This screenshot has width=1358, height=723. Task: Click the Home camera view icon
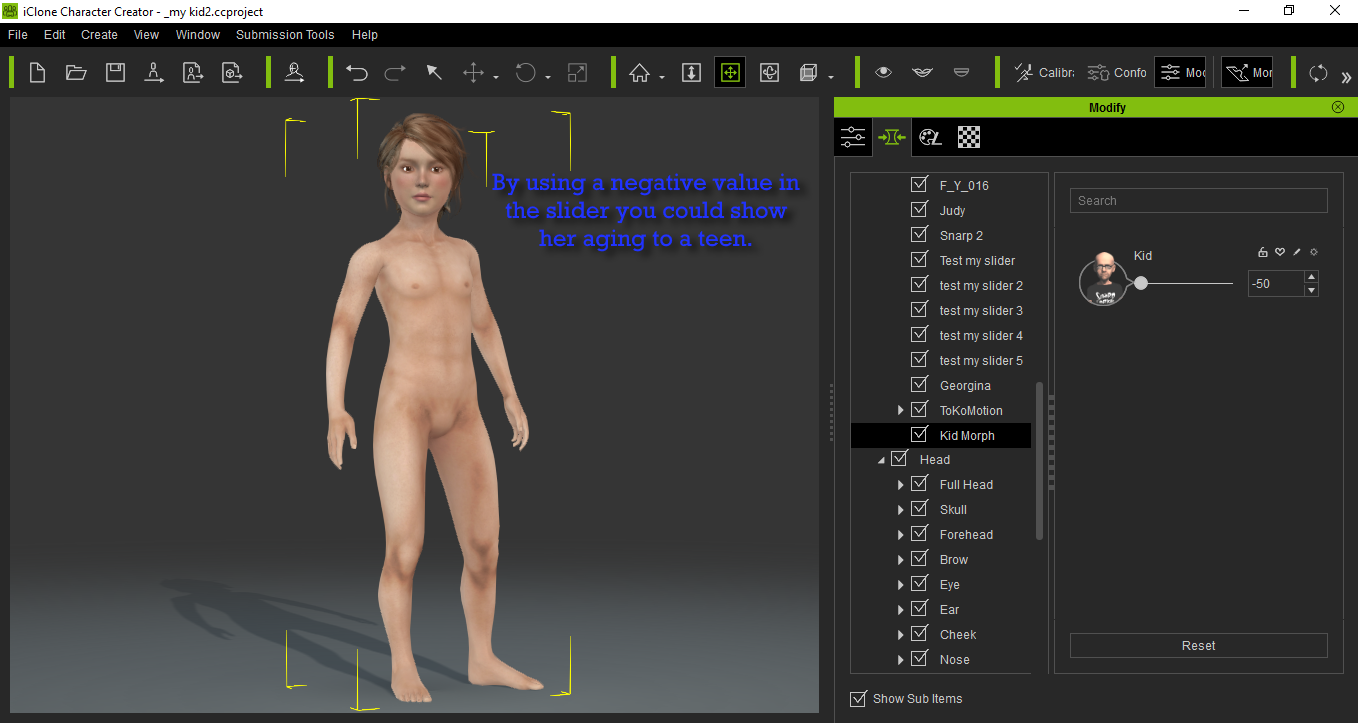pyautogui.click(x=639, y=72)
